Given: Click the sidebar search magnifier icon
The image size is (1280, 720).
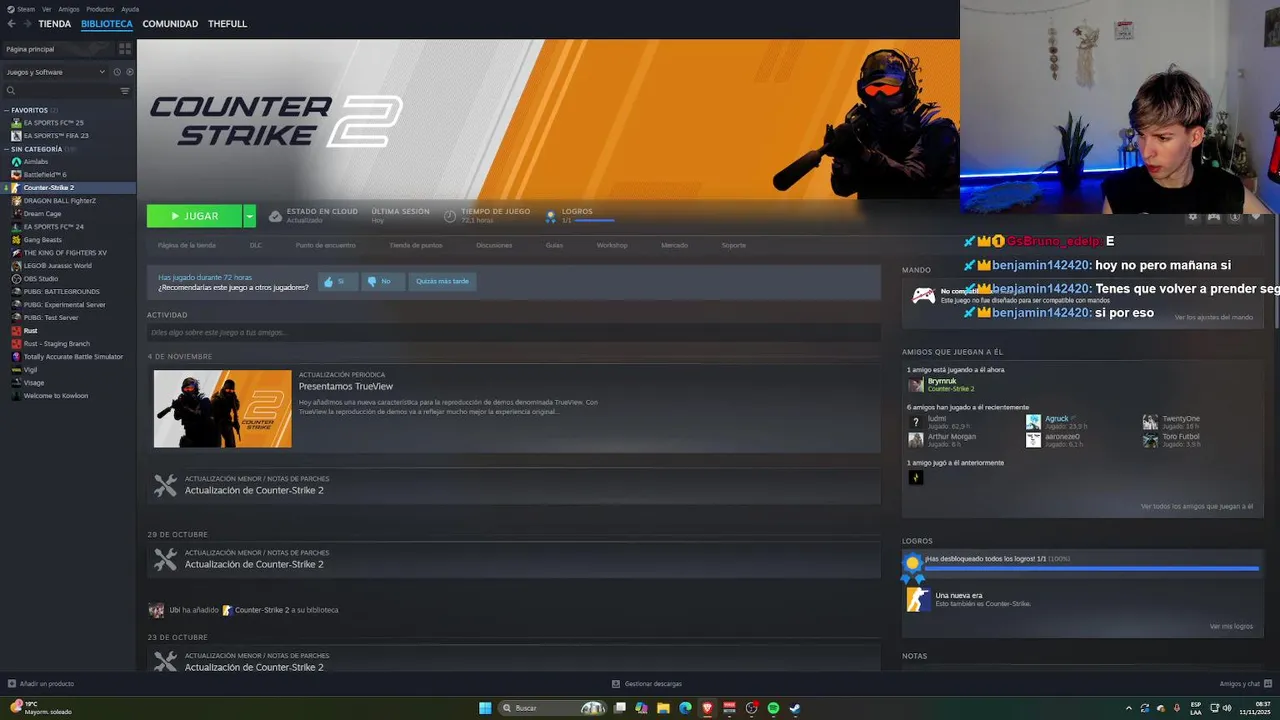Looking at the screenshot, I should (x=11, y=91).
